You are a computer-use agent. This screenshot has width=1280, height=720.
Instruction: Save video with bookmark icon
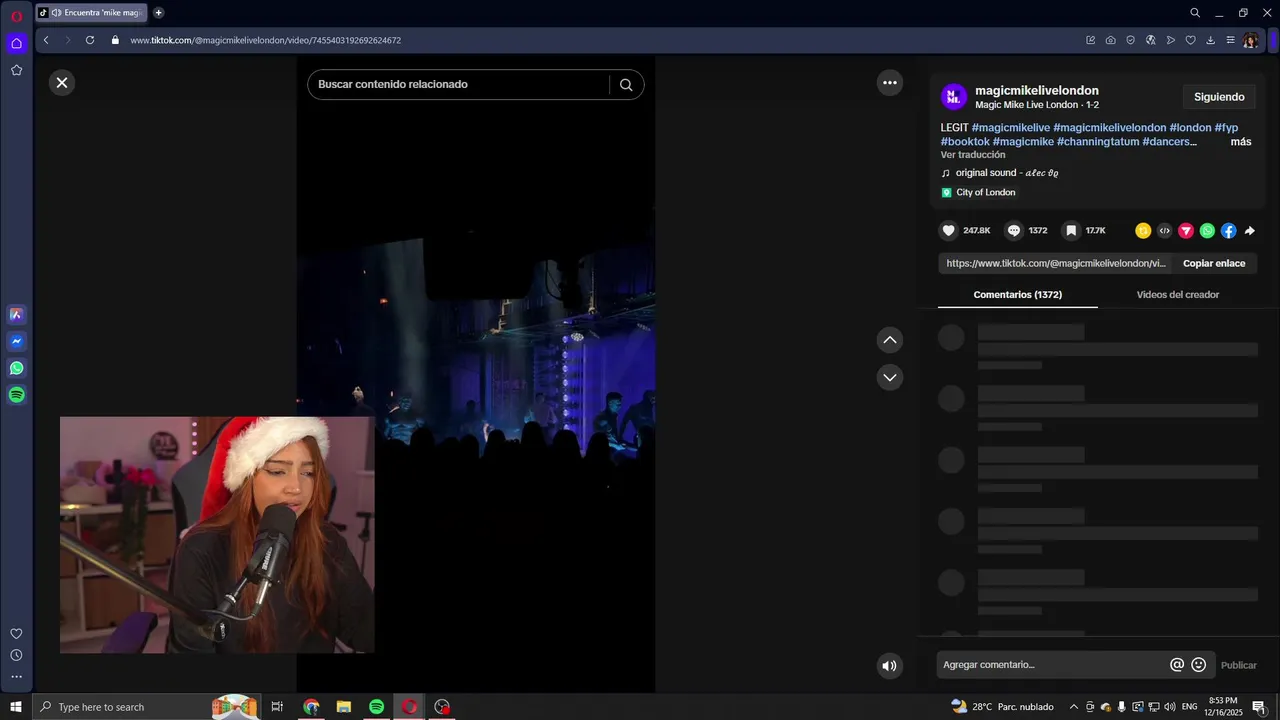(x=1071, y=231)
